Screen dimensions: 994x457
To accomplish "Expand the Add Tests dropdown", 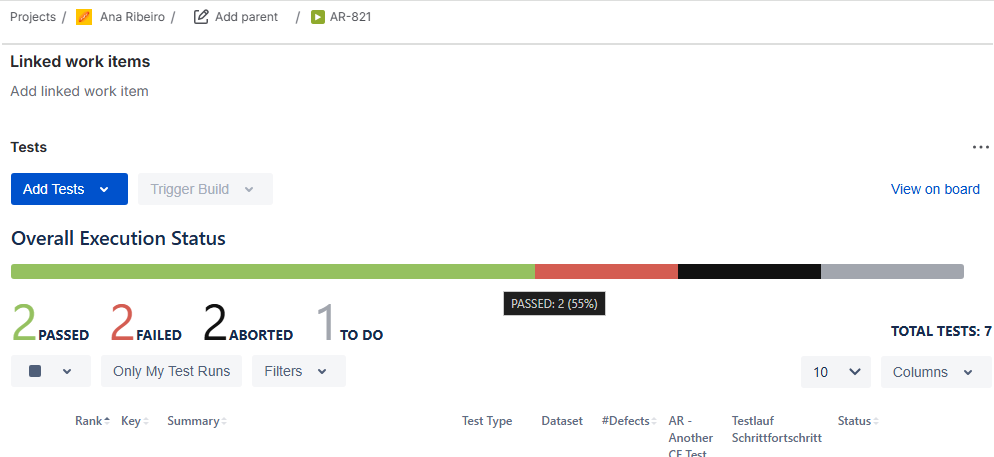I will point(104,189).
